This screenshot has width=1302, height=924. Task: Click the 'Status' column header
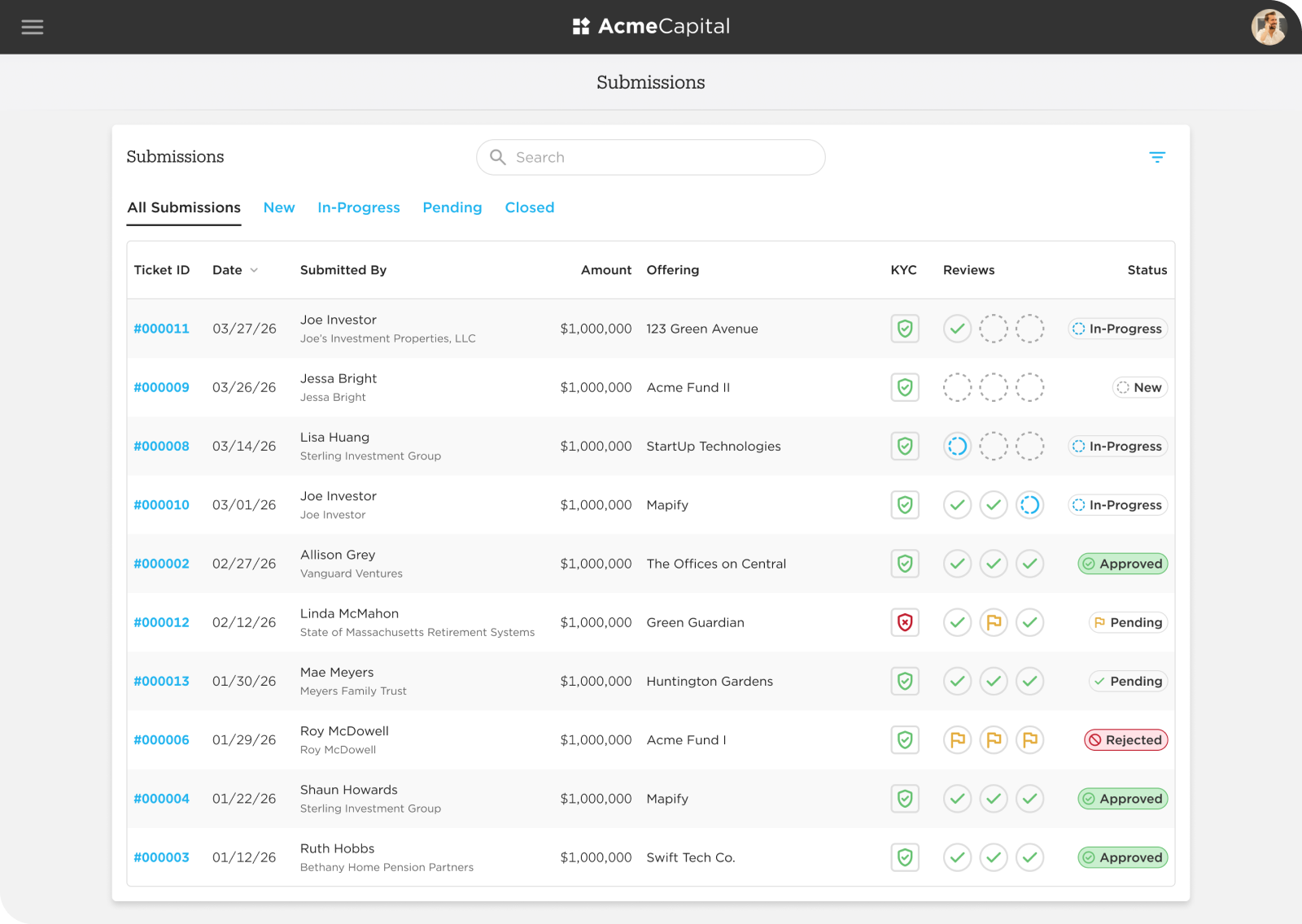coord(1147,270)
